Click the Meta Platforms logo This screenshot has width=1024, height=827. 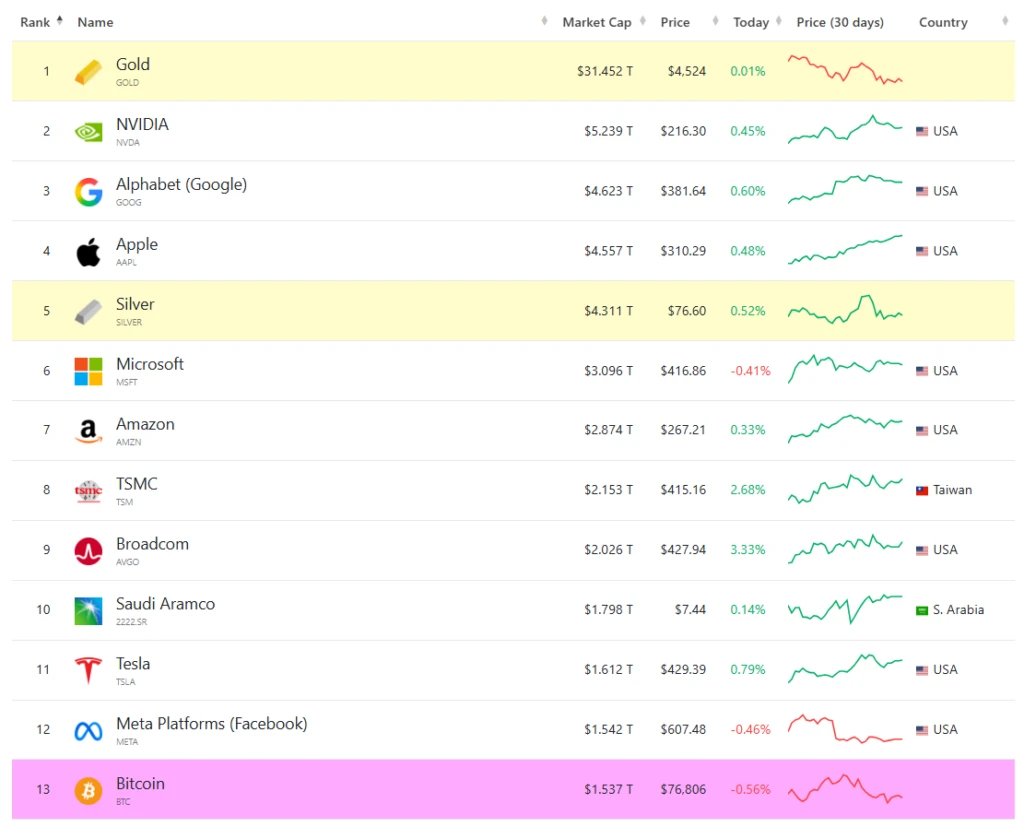[88, 730]
